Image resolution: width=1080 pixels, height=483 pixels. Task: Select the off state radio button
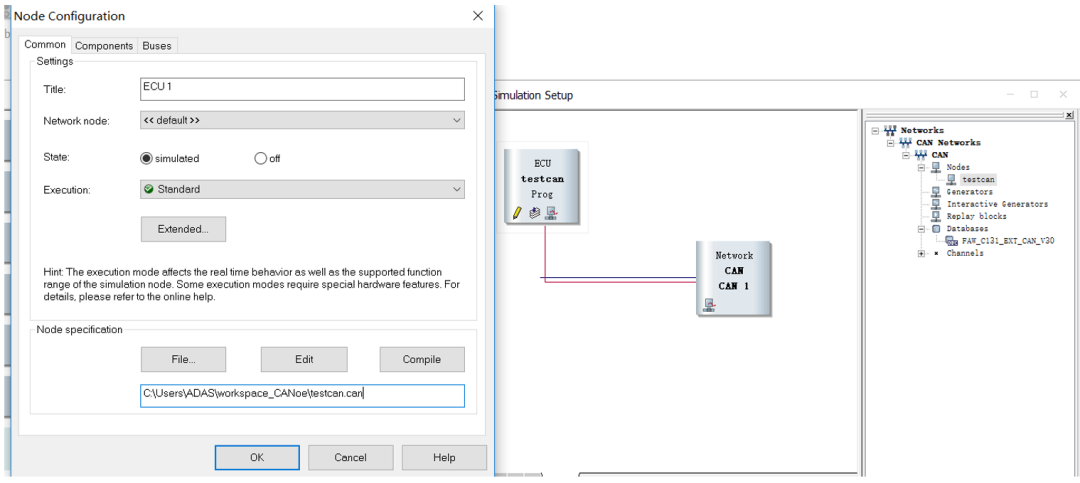[x=260, y=158]
